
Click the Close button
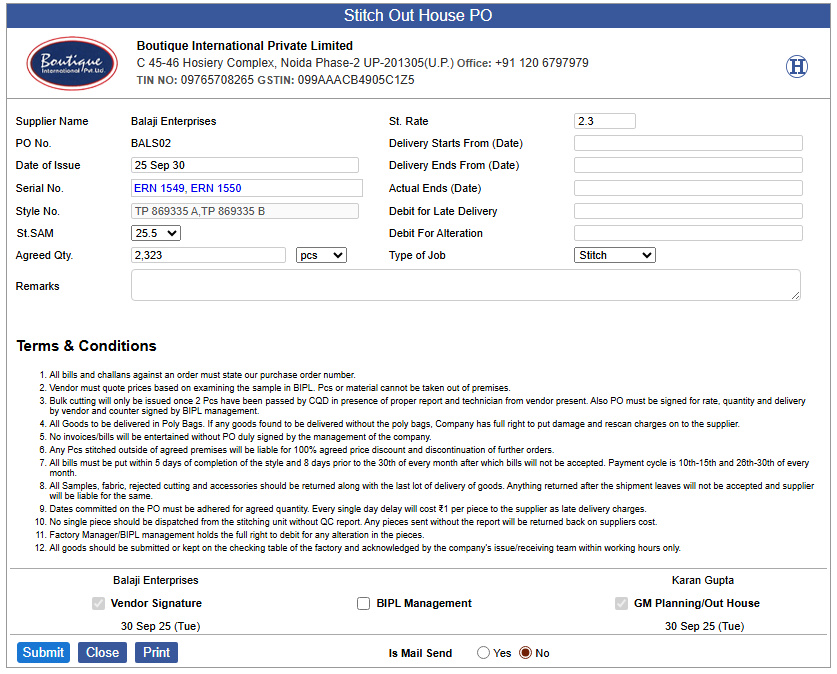[102, 653]
